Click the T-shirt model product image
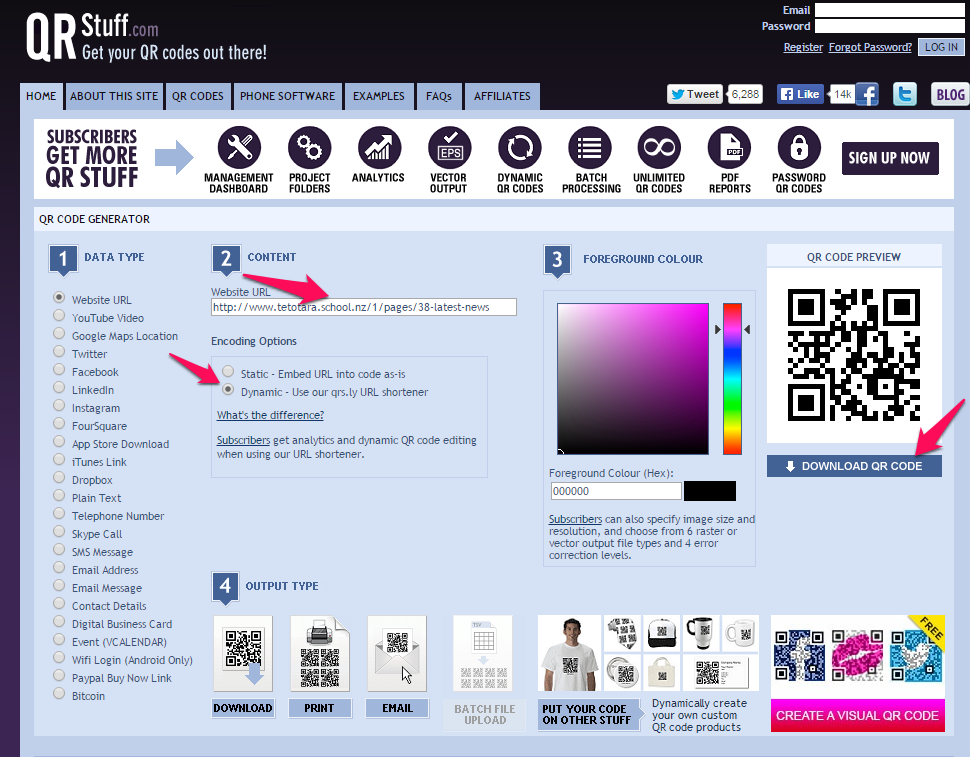970x757 pixels. tap(570, 653)
